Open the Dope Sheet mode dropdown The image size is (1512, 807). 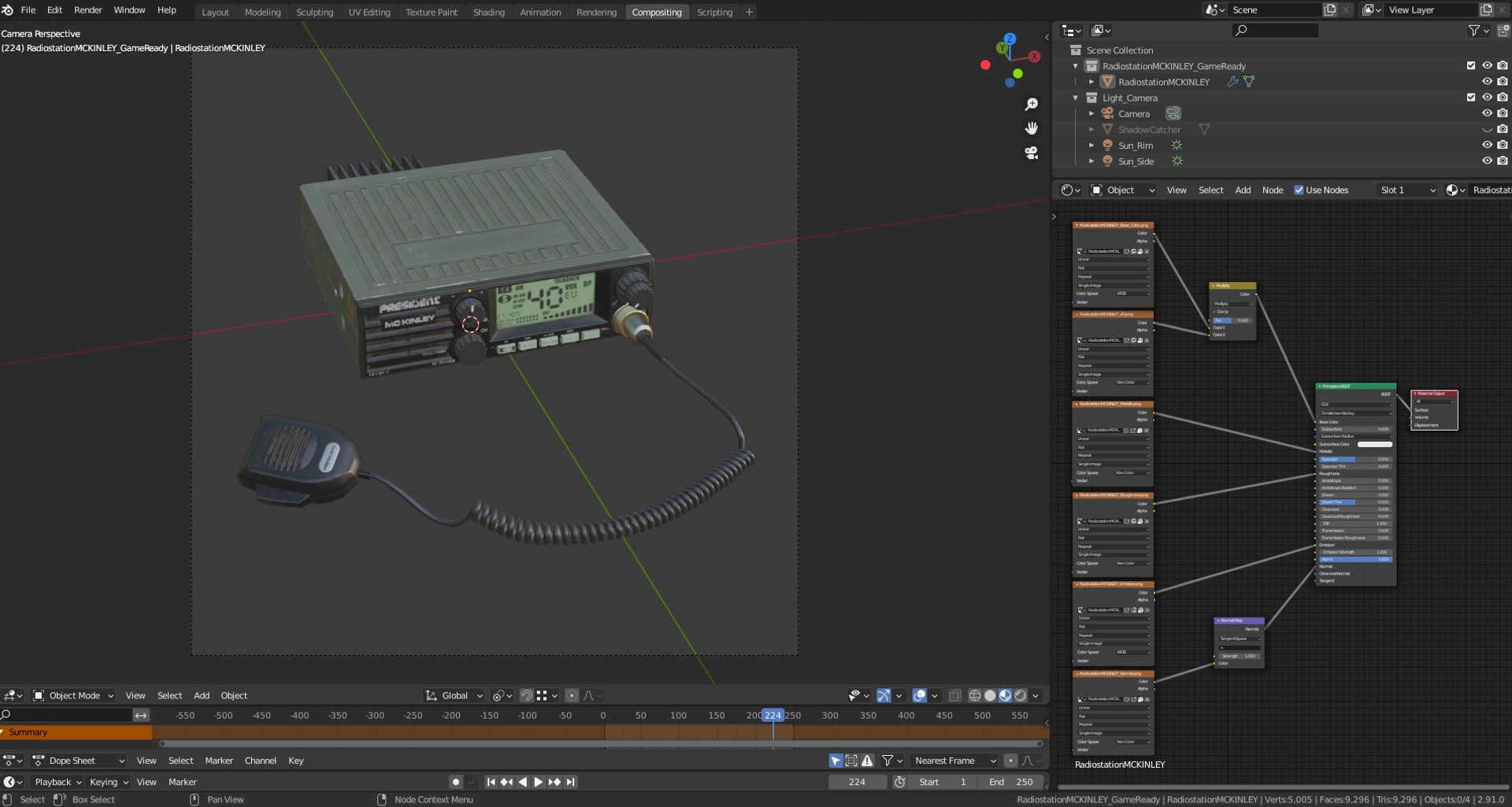tap(78, 761)
